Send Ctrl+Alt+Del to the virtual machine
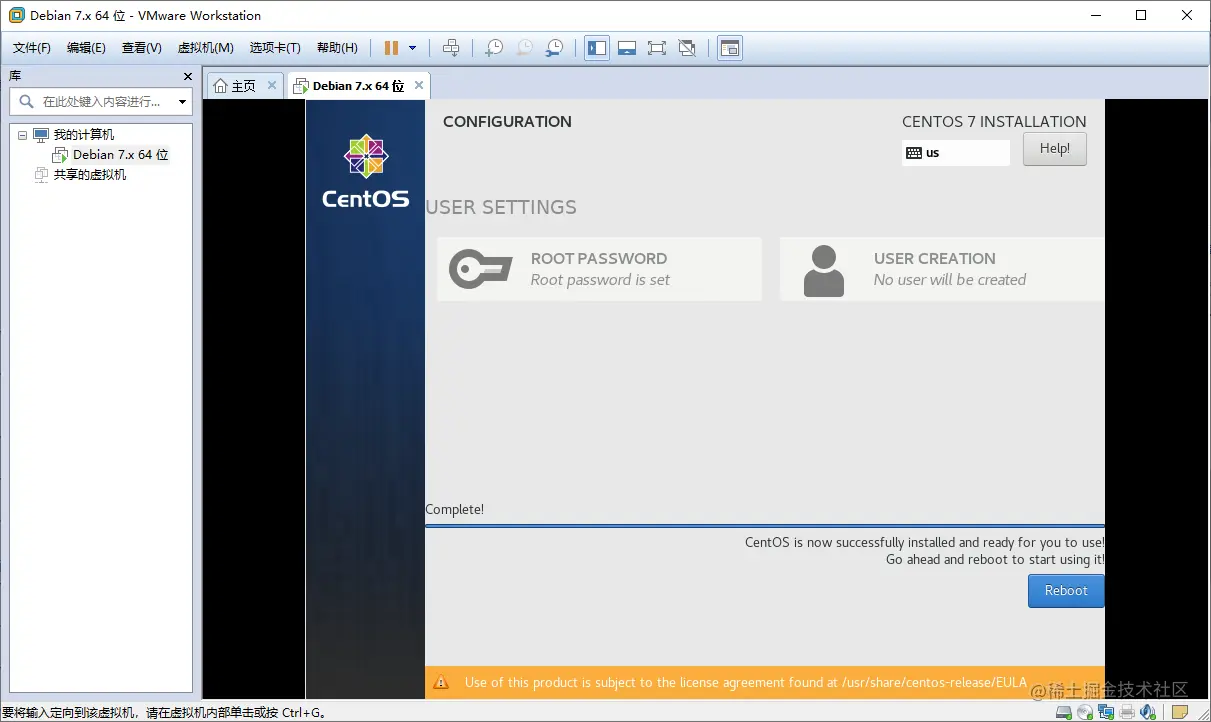 pos(451,48)
